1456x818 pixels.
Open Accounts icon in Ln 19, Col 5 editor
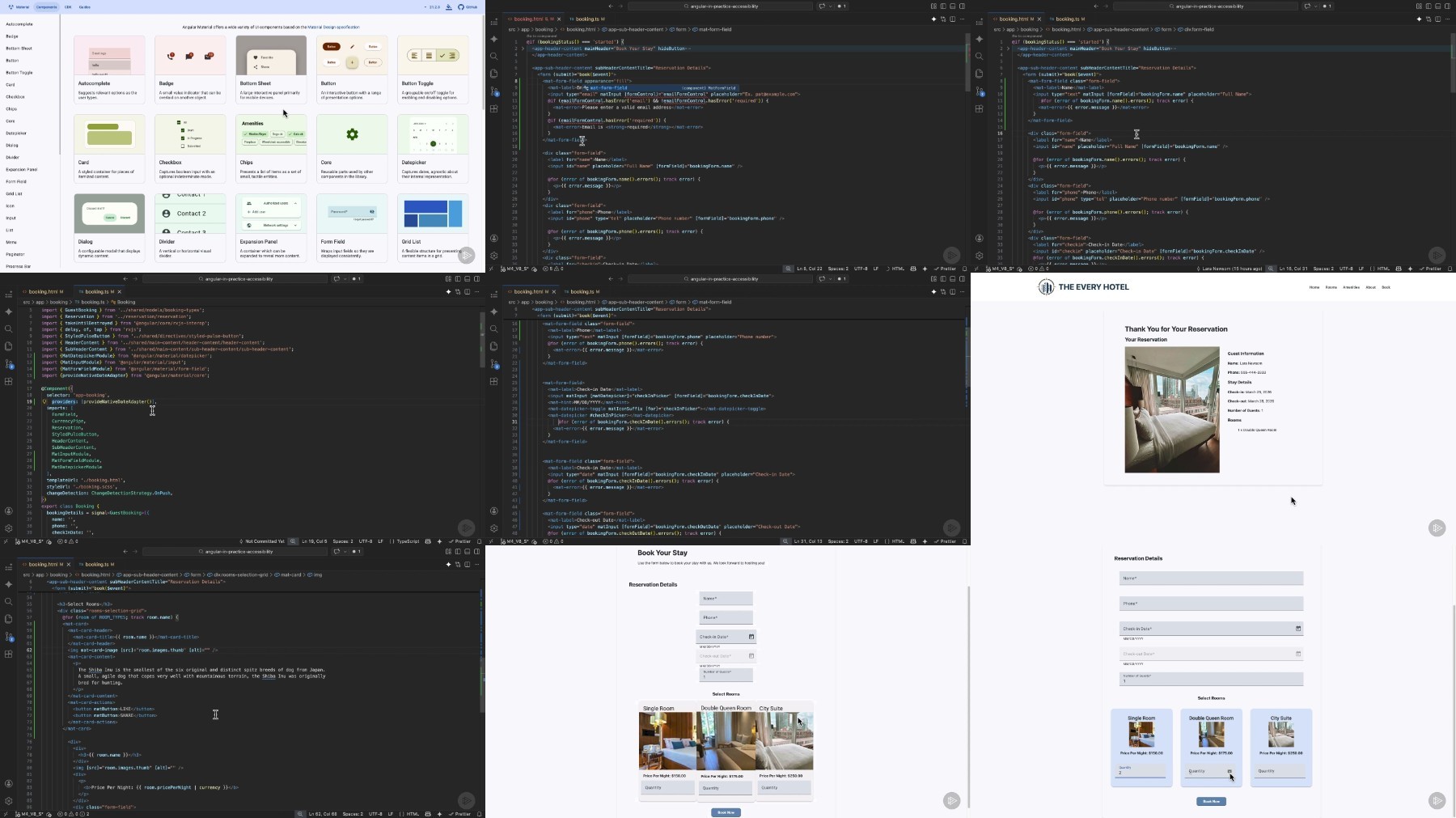click(8, 511)
